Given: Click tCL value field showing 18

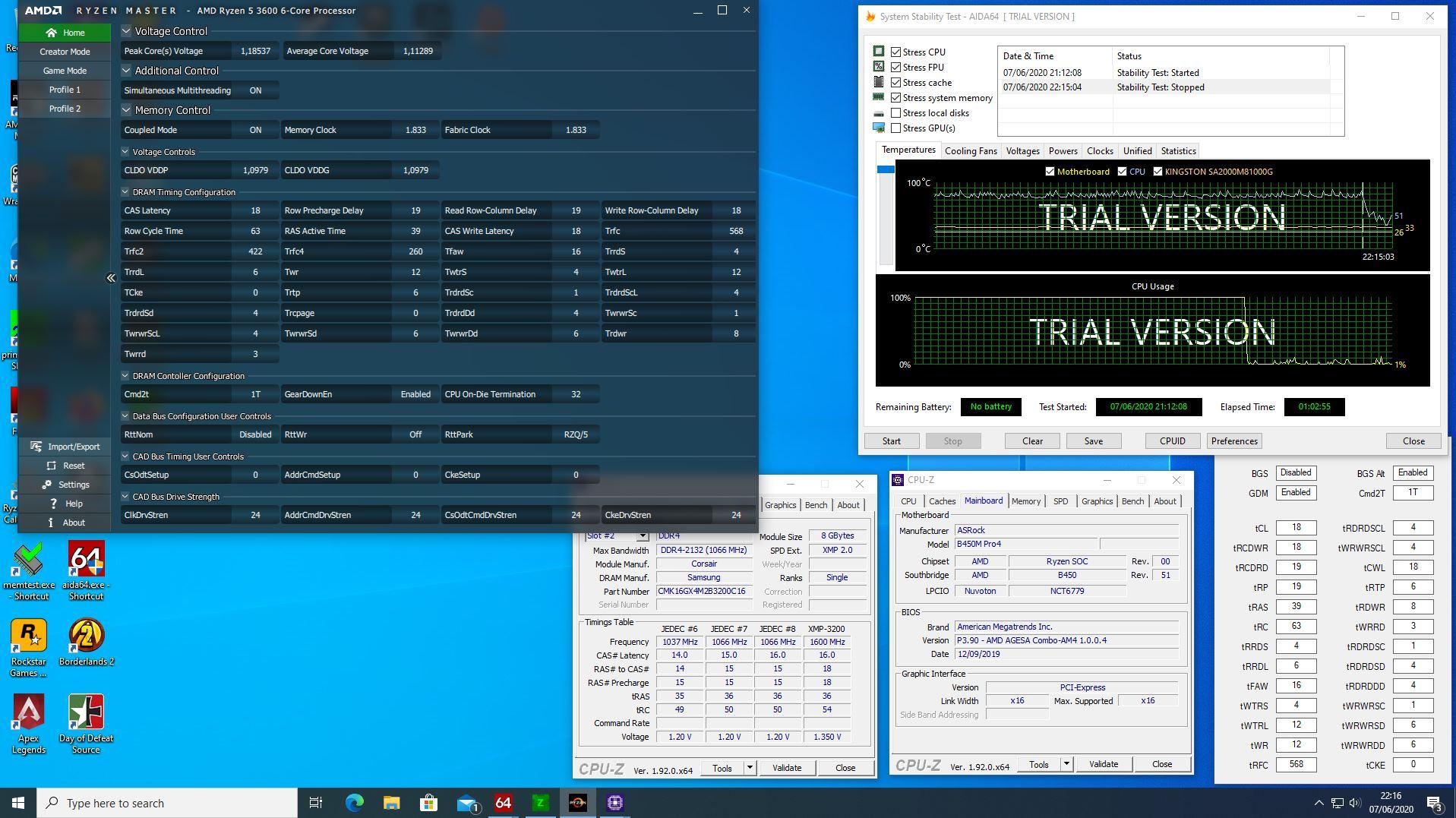Looking at the screenshot, I should pyautogui.click(x=1296, y=528).
